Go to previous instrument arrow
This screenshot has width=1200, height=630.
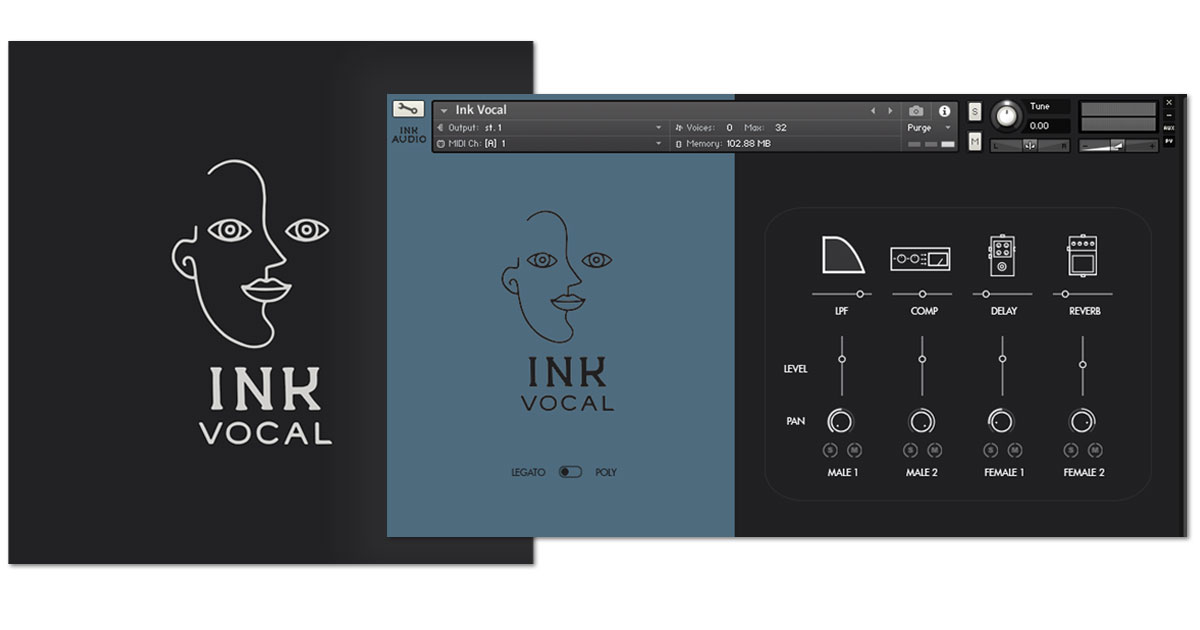point(873,111)
